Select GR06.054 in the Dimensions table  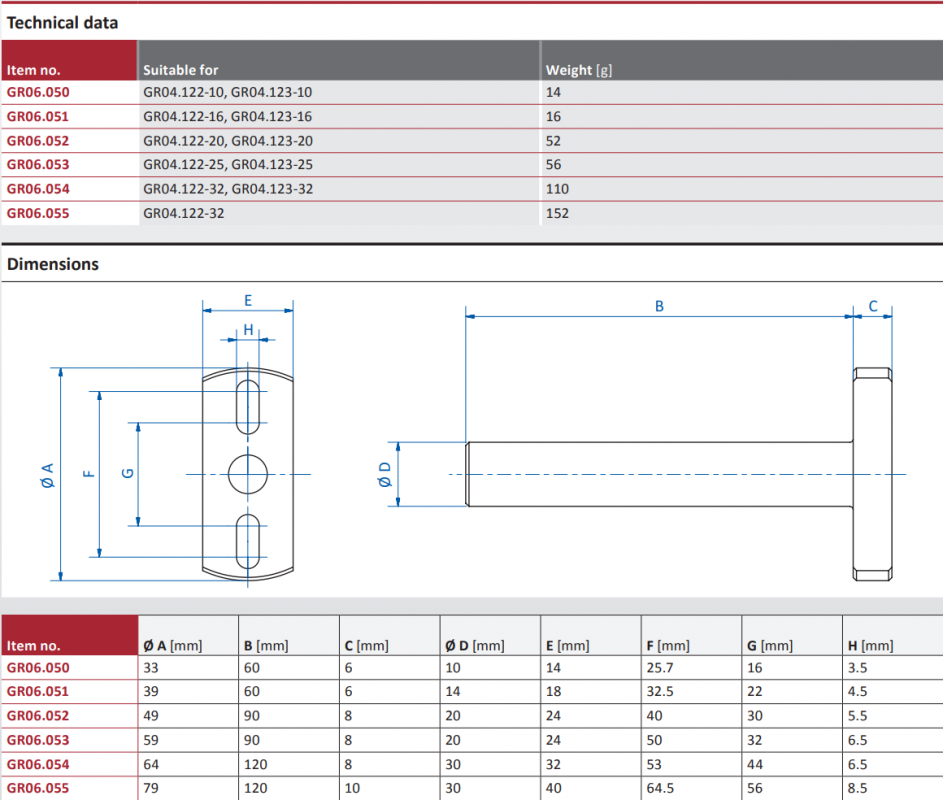click(x=38, y=765)
